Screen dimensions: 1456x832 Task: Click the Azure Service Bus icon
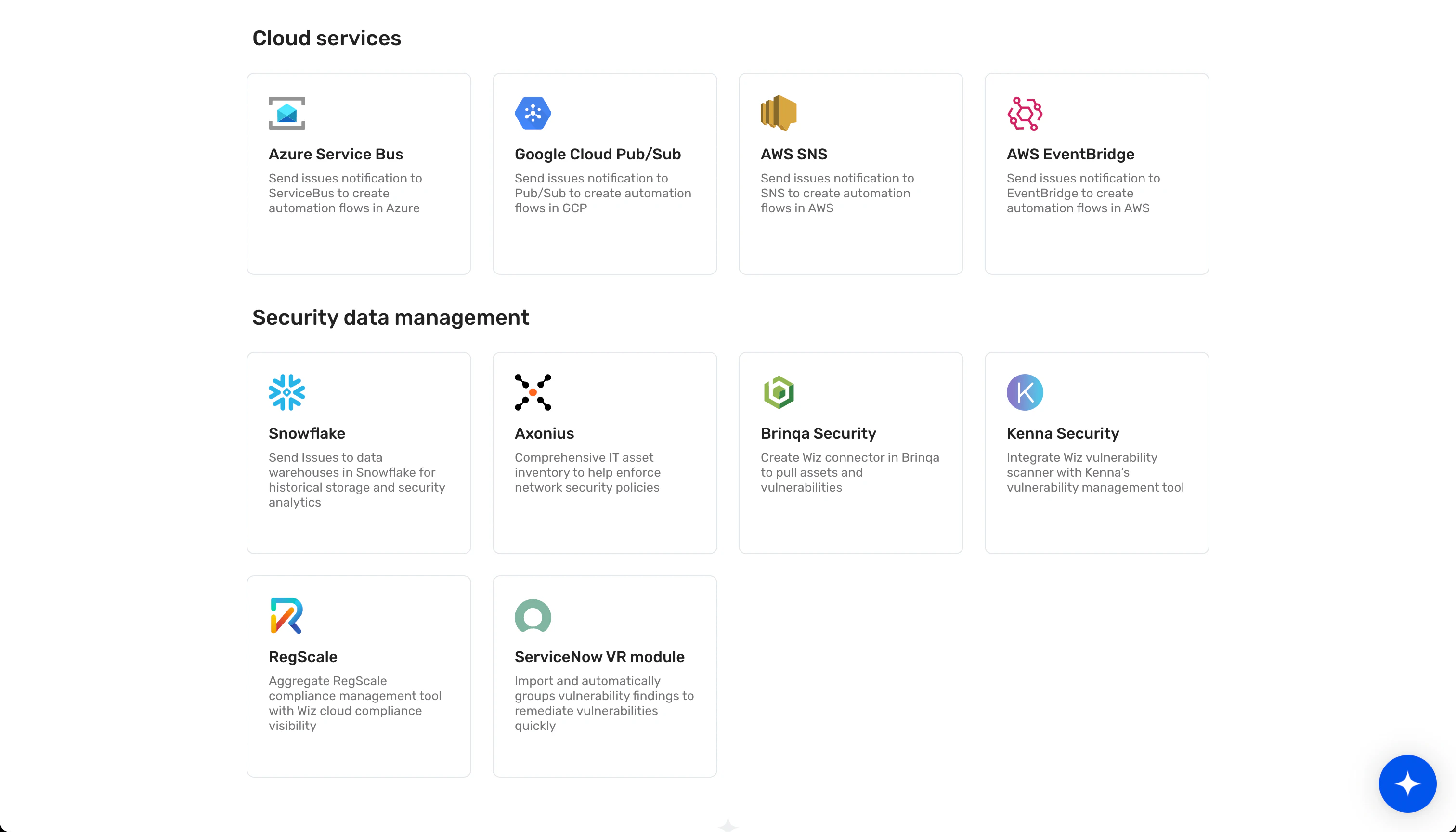point(287,113)
